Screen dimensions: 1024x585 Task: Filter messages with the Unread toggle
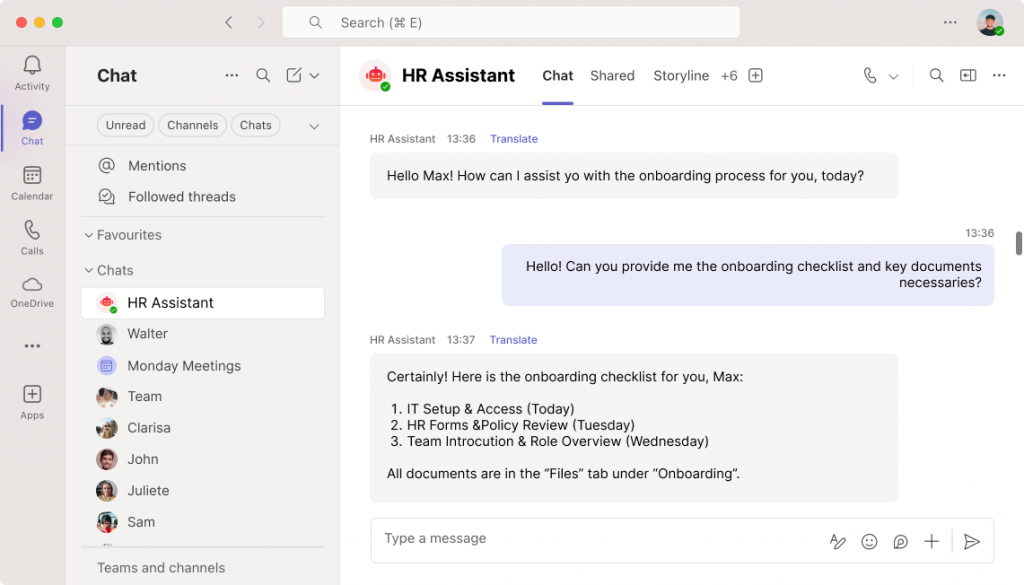(125, 125)
